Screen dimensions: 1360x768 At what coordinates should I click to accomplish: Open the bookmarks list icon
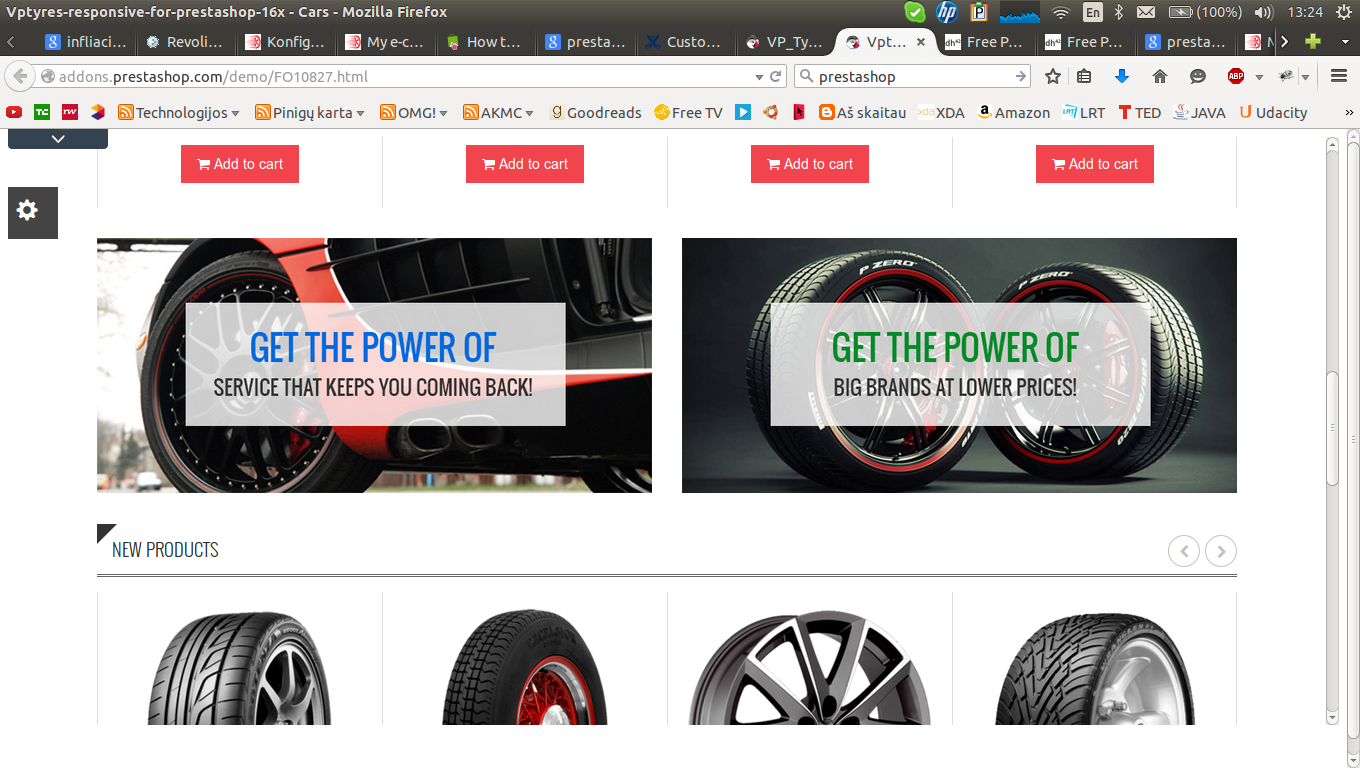pyautogui.click(x=1084, y=76)
